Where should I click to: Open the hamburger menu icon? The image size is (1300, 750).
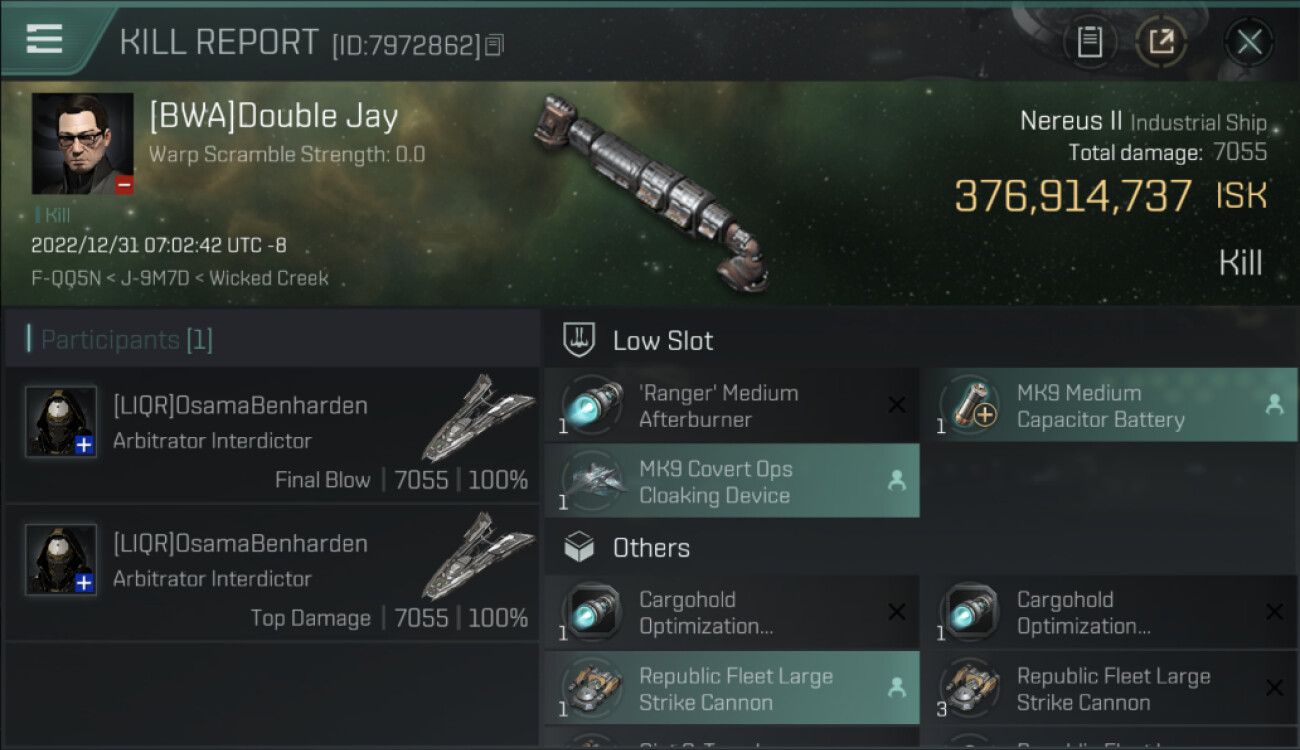(x=44, y=39)
